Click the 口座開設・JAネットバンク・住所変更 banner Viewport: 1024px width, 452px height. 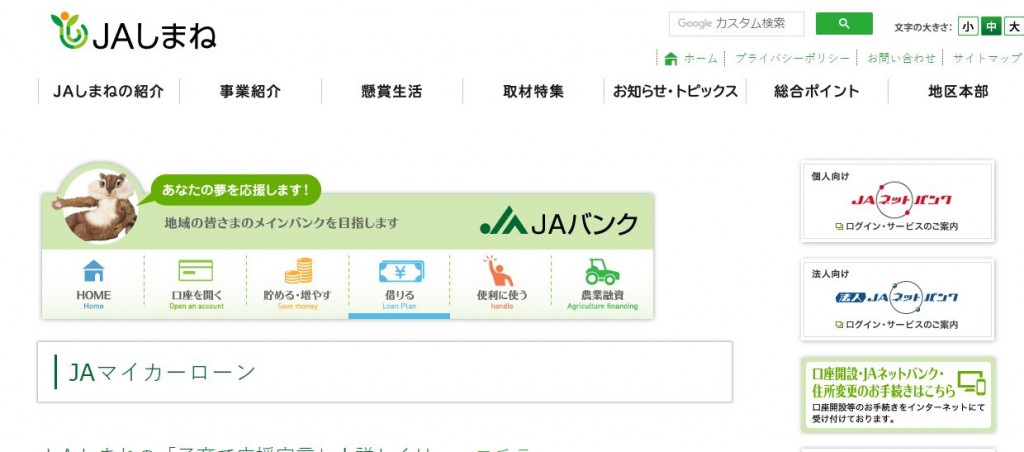[898, 395]
